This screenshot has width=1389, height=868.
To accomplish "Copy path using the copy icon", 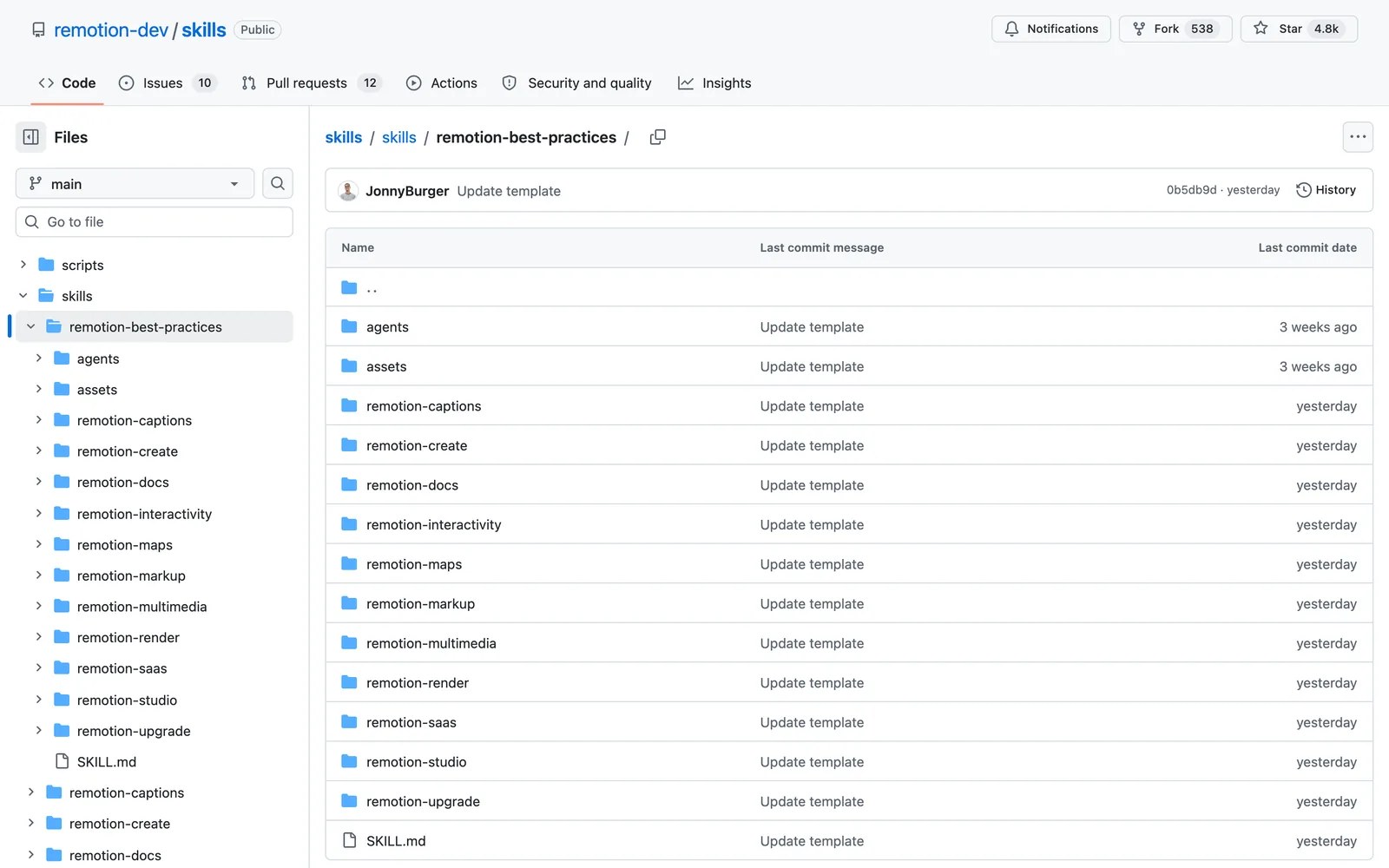I will 658,137.
